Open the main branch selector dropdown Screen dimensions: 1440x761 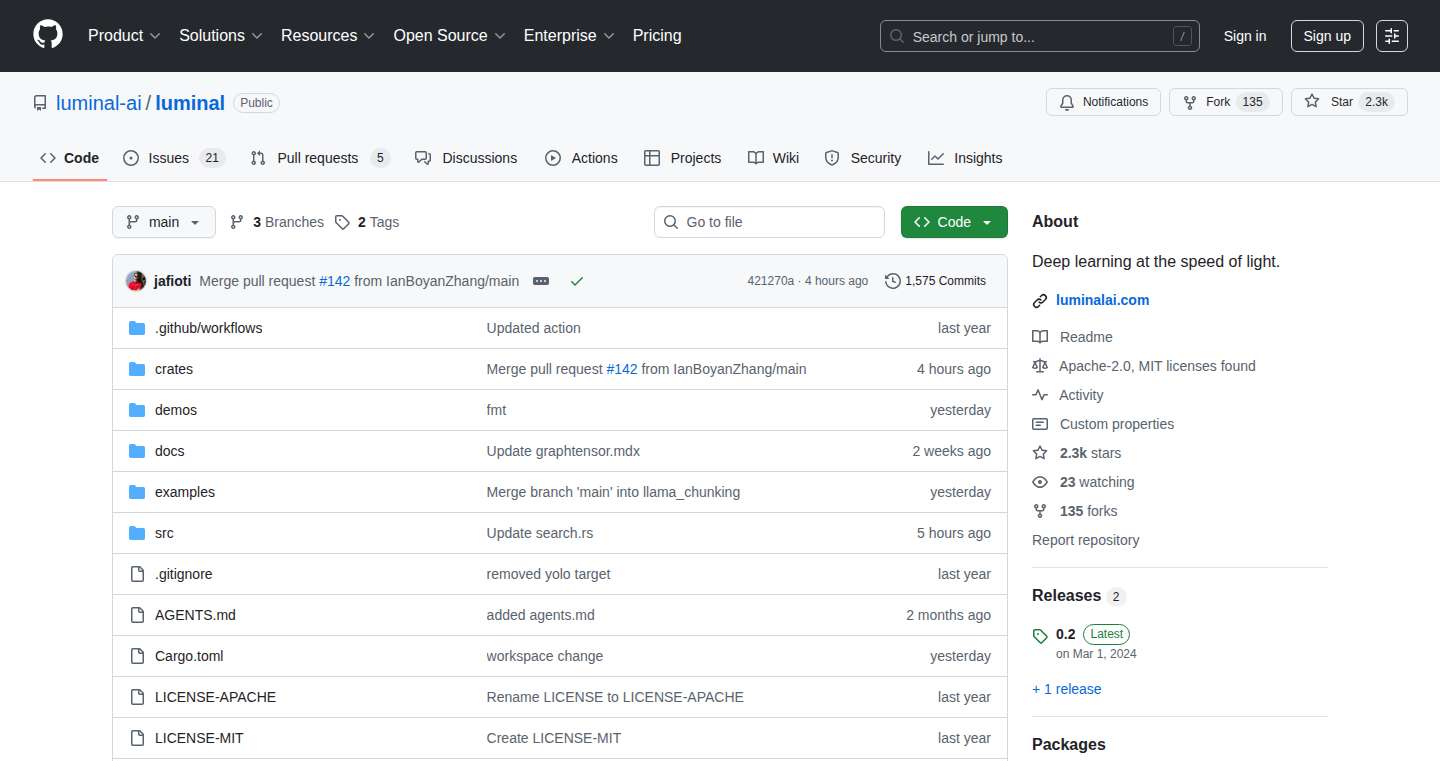(x=164, y=222)
